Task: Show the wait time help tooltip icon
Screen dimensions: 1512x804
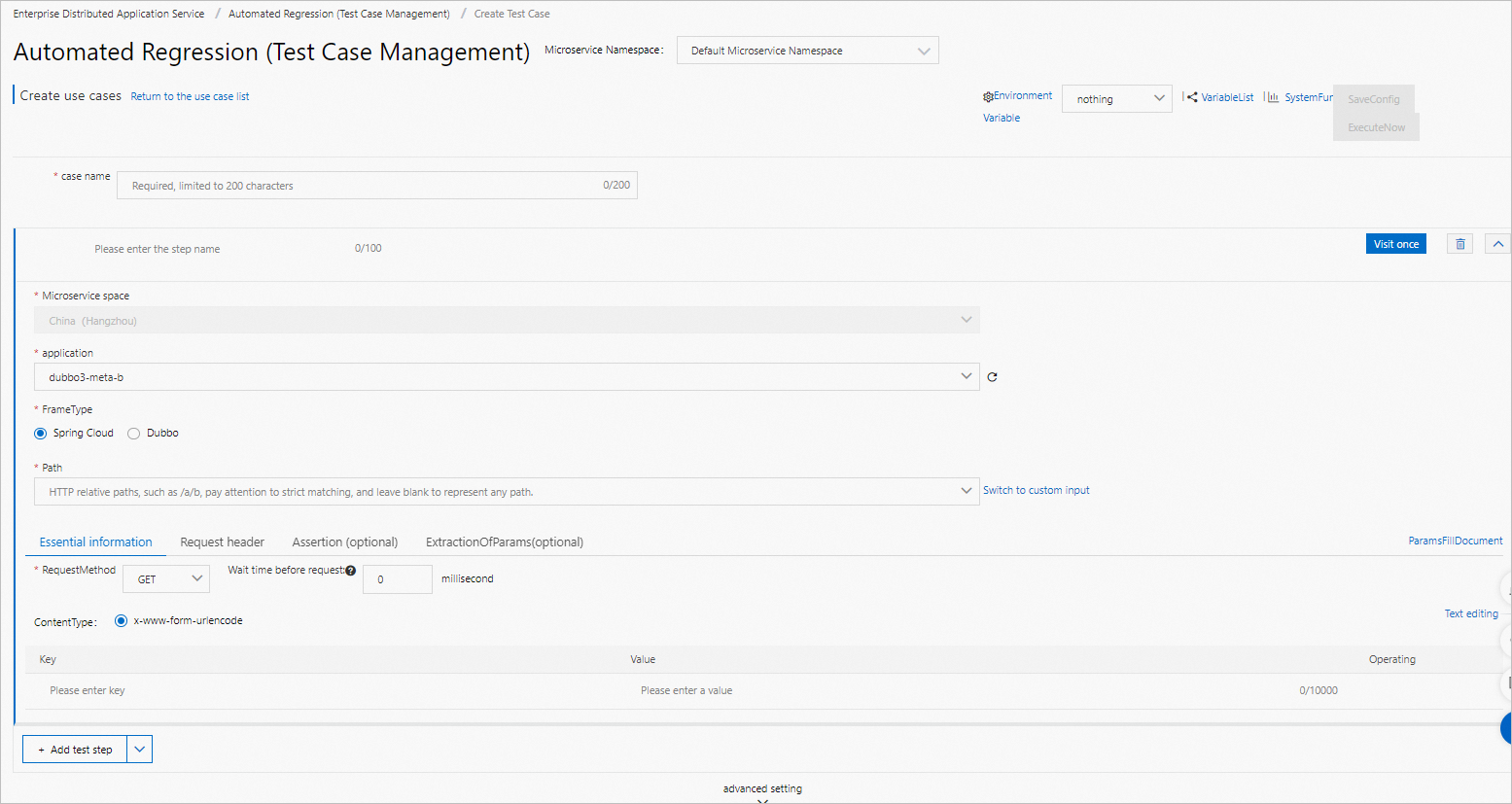Action: click(350, 571)
